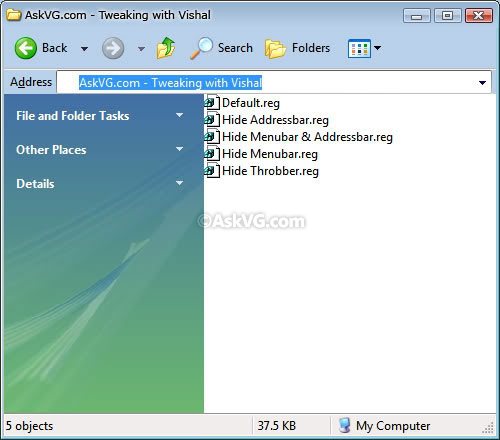Click the Search magnifier icon
The width and height of the screenshot is (500, 440).
pyautogui.click(x=201, y=48)
